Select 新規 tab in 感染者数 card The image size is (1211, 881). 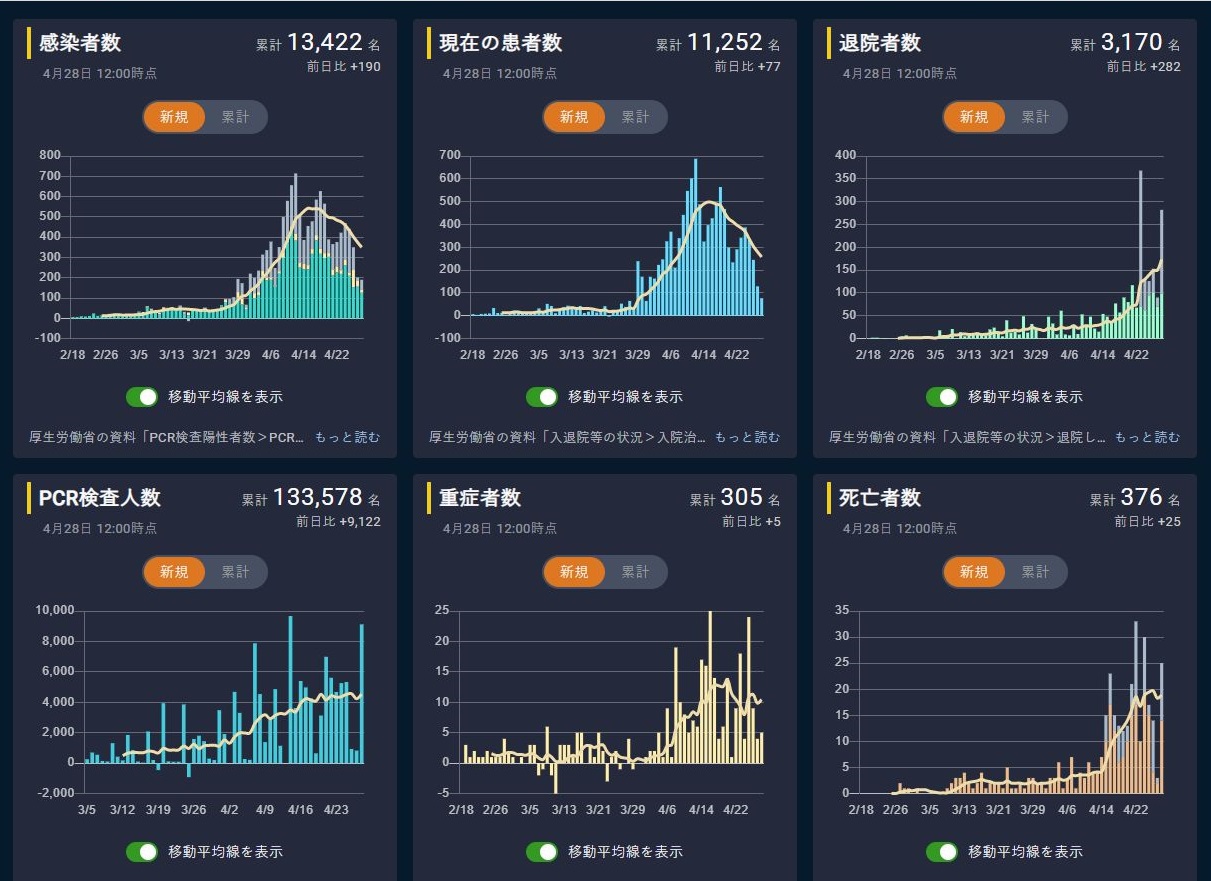(174, 117)
